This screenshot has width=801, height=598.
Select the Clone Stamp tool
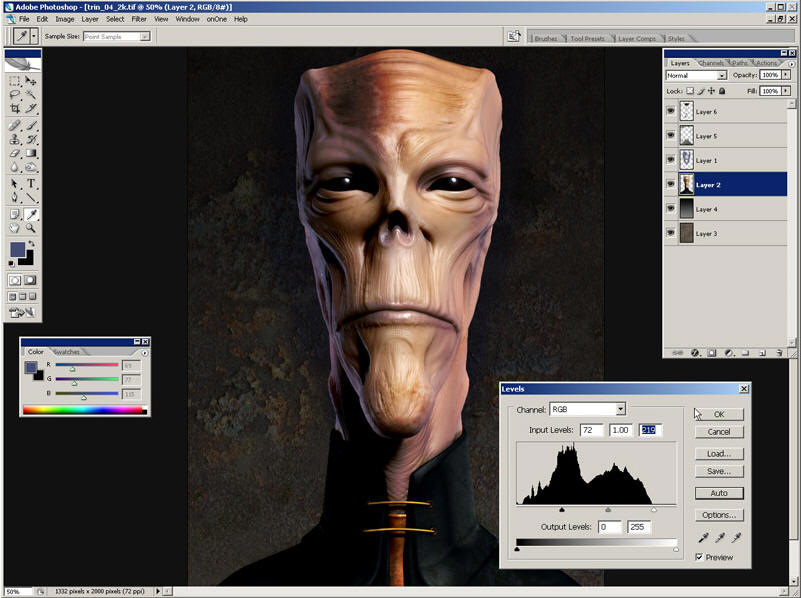click(x=15, y=139)
